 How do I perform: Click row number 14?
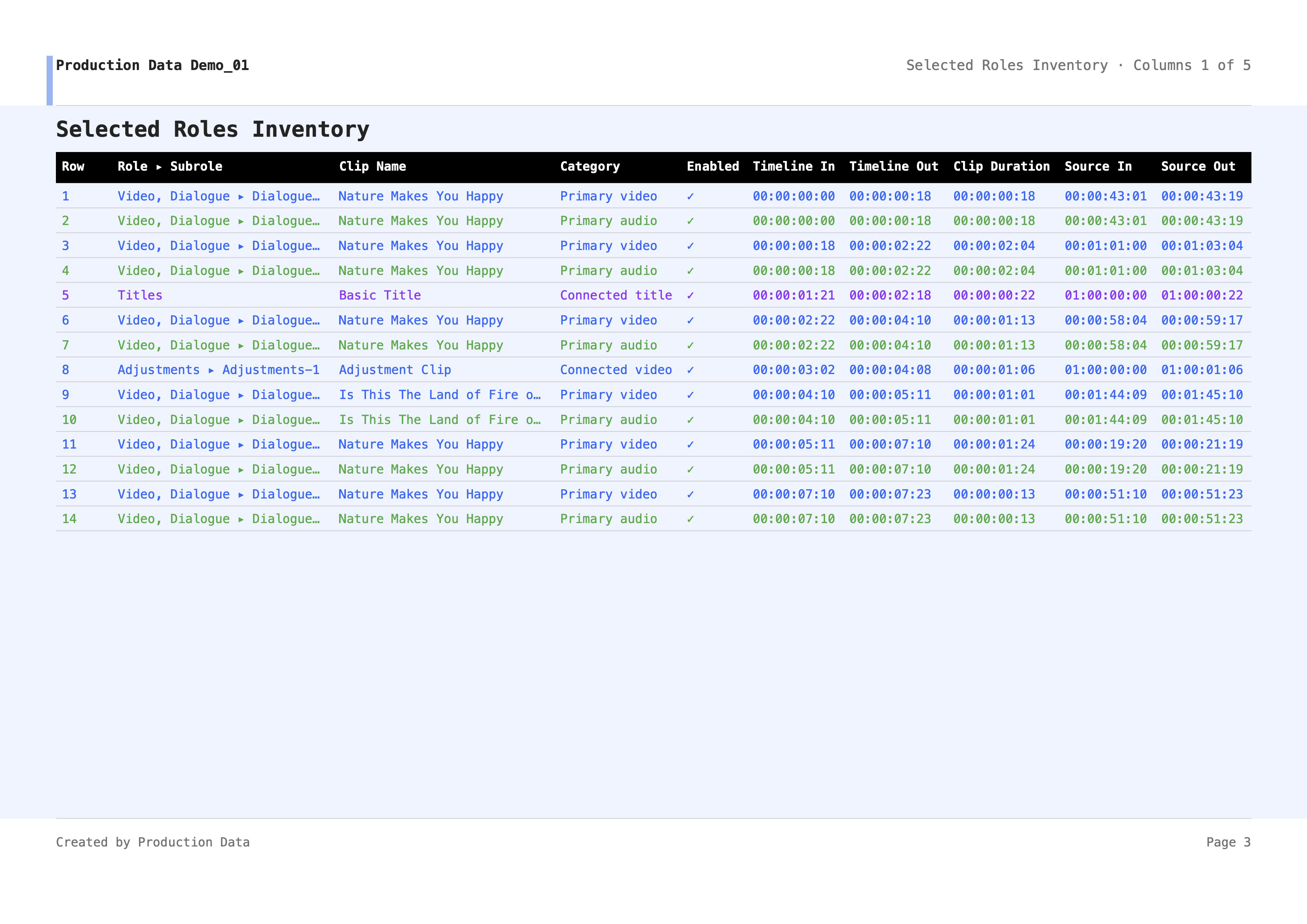coord(69,519)
